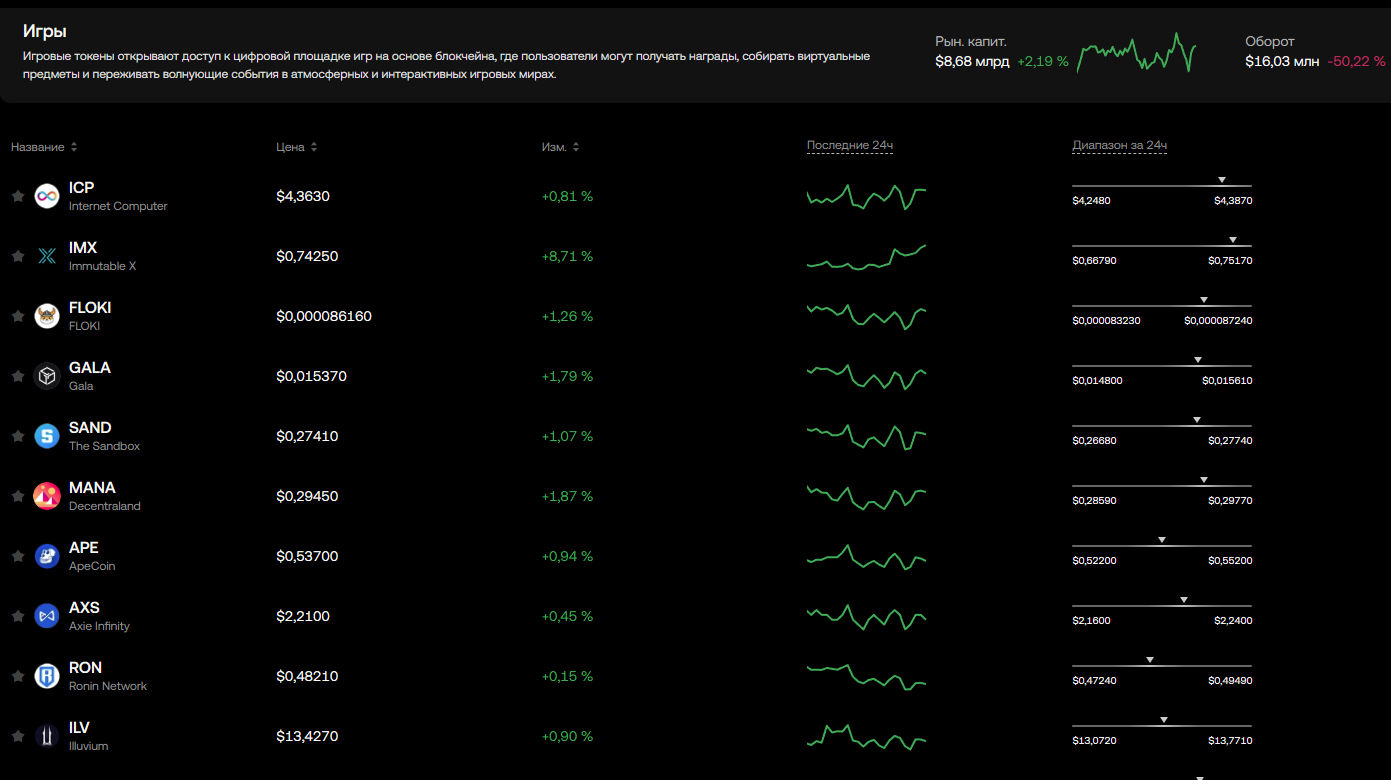
Task: Click the FLOKI coin logo
Action: [47, 316]
